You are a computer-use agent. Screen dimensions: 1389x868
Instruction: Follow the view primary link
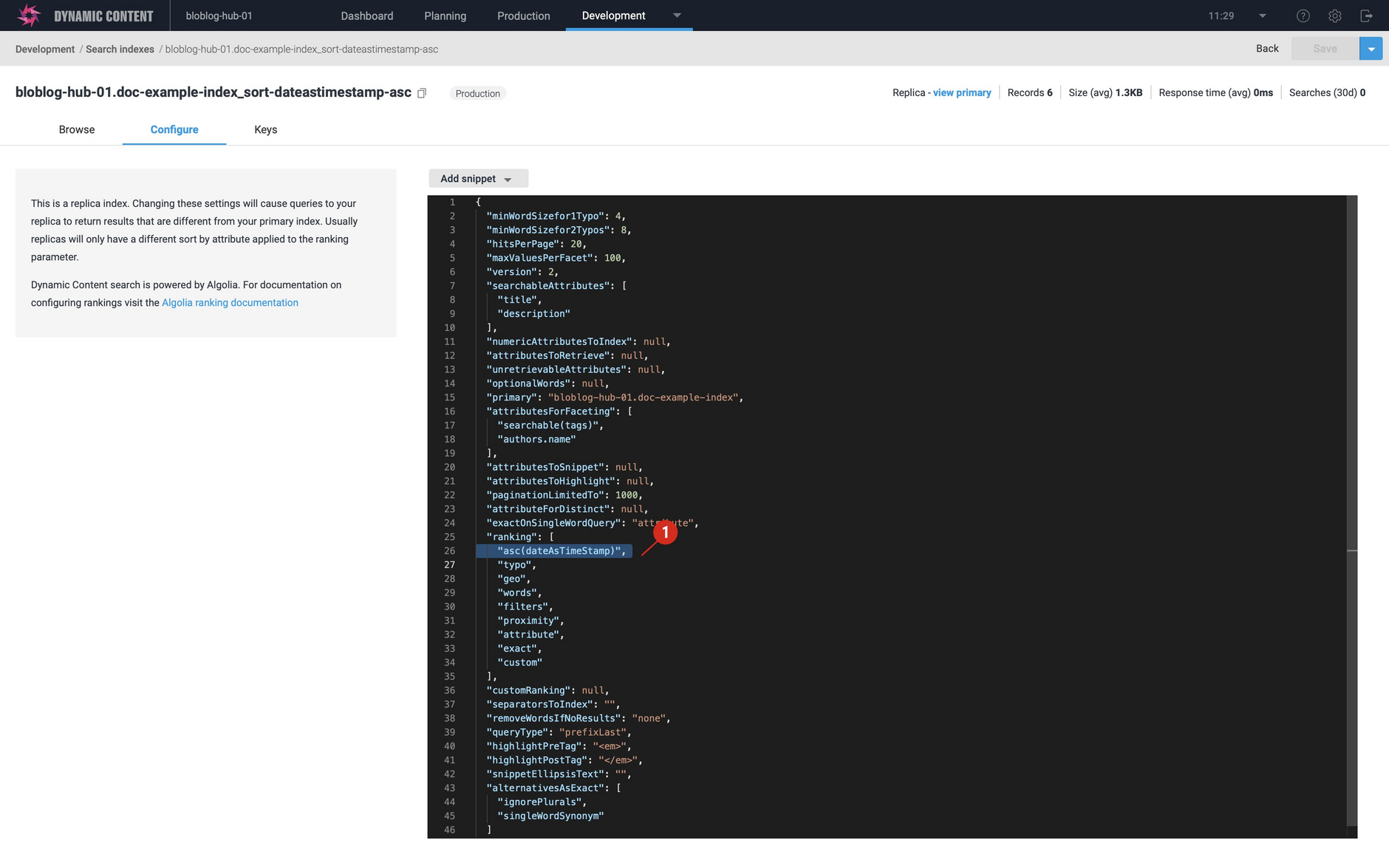tap(962, 92)
